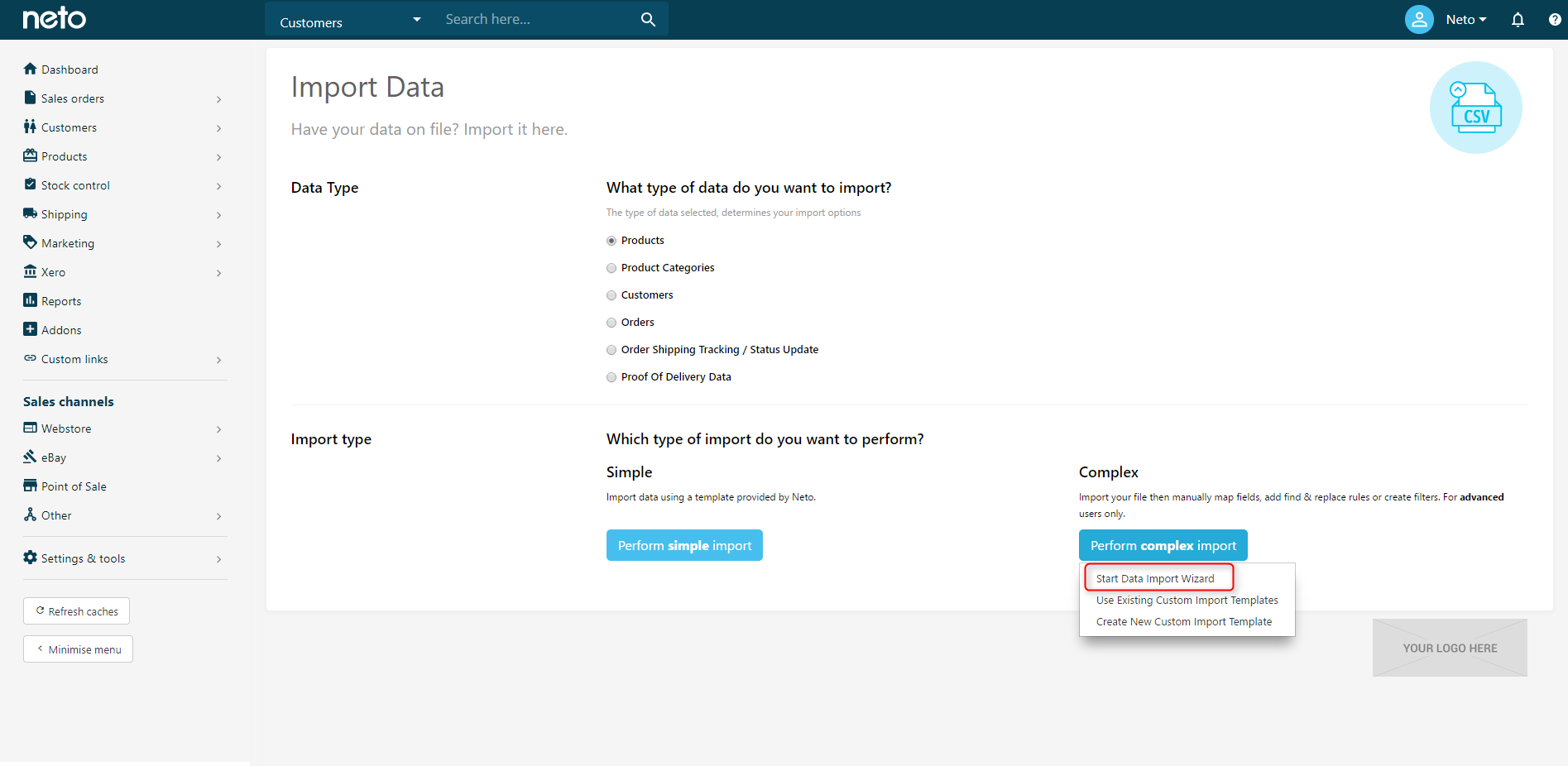The height and width of the screenshot is (766, 1568).
Task: Click the Point of Sale store icon
Action: [x=31, y=486]
